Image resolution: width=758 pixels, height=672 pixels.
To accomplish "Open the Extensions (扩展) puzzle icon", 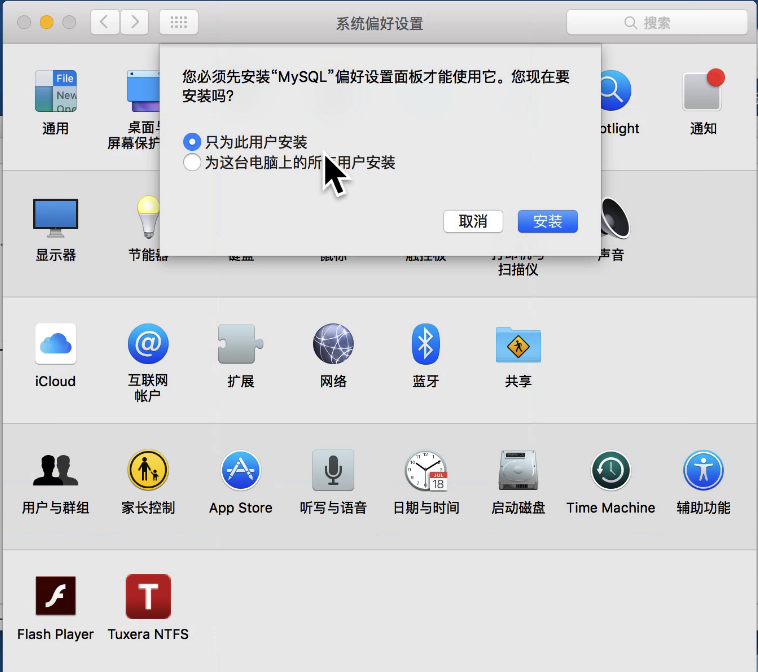I will pos(240,344).
